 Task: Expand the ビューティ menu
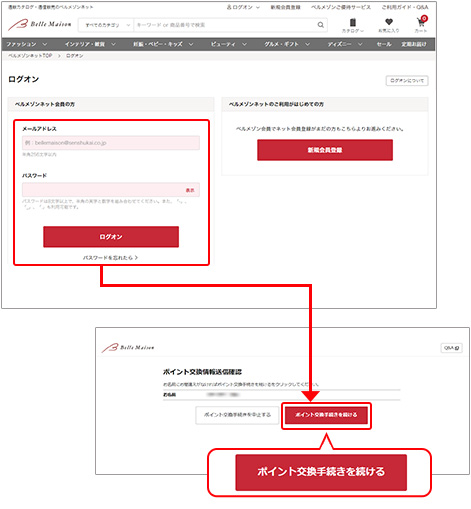(x=229, y=44)
